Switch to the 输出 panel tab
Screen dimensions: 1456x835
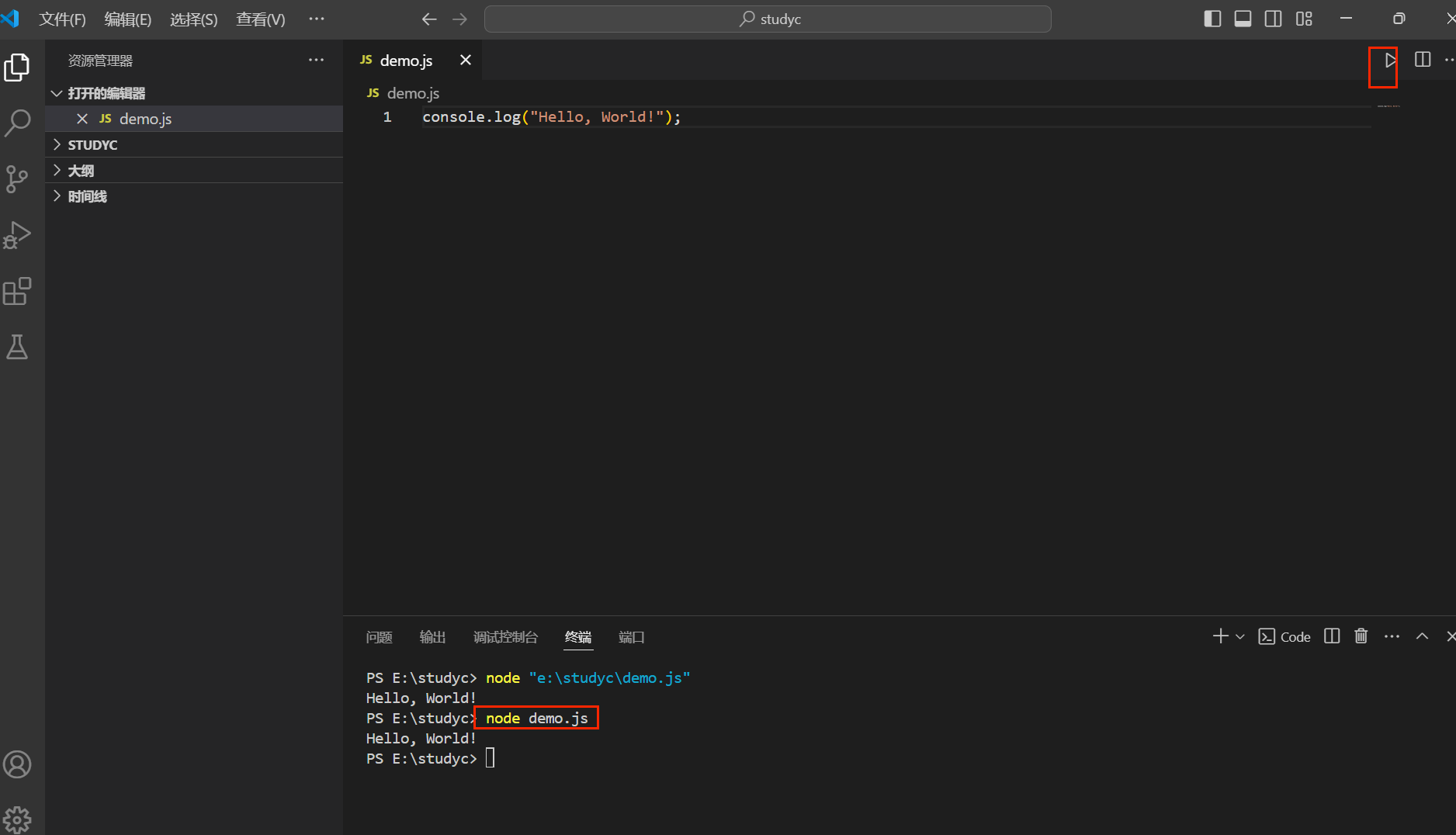[432, 637]
